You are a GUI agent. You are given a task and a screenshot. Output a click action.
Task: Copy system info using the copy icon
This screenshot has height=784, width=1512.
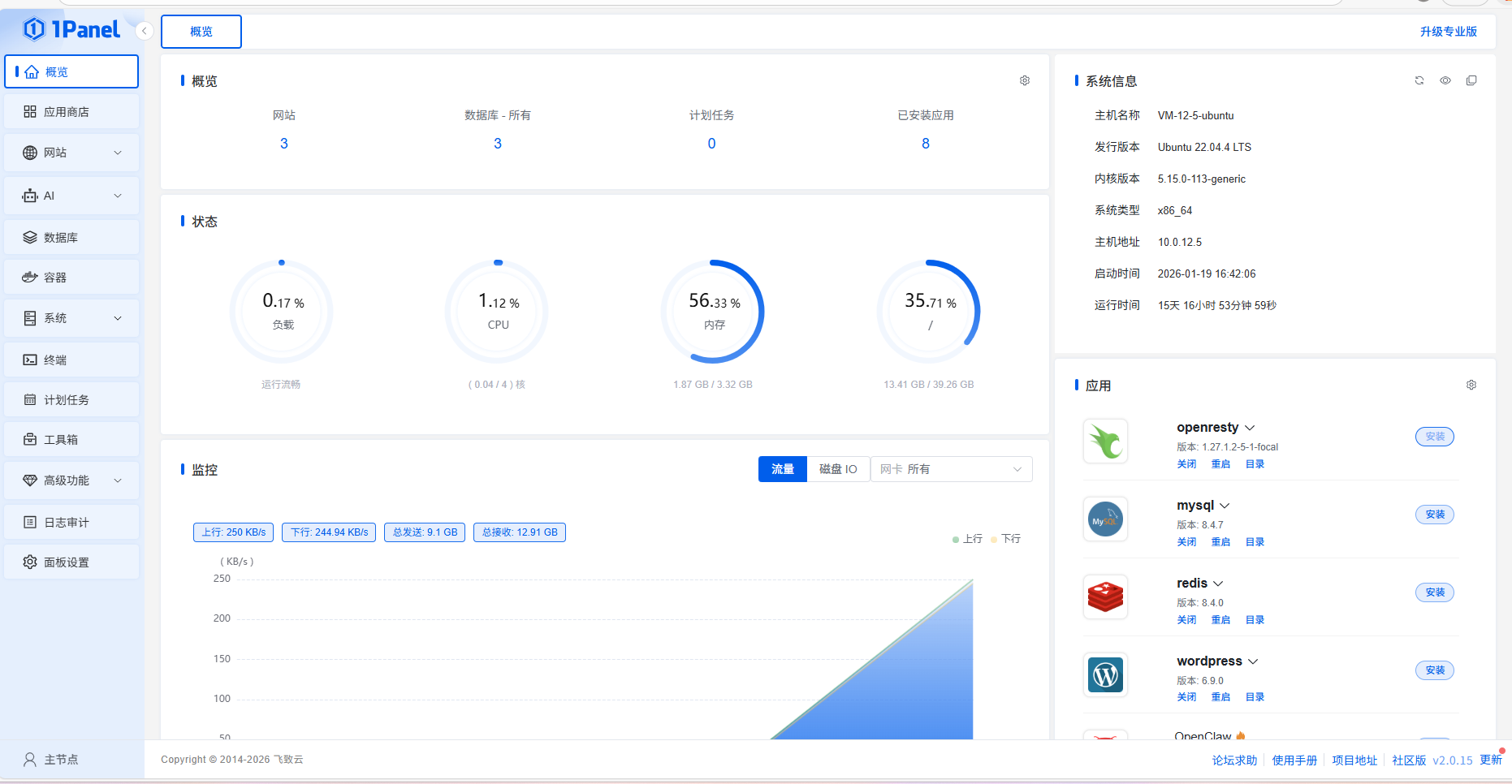(x=1471, y=80)
